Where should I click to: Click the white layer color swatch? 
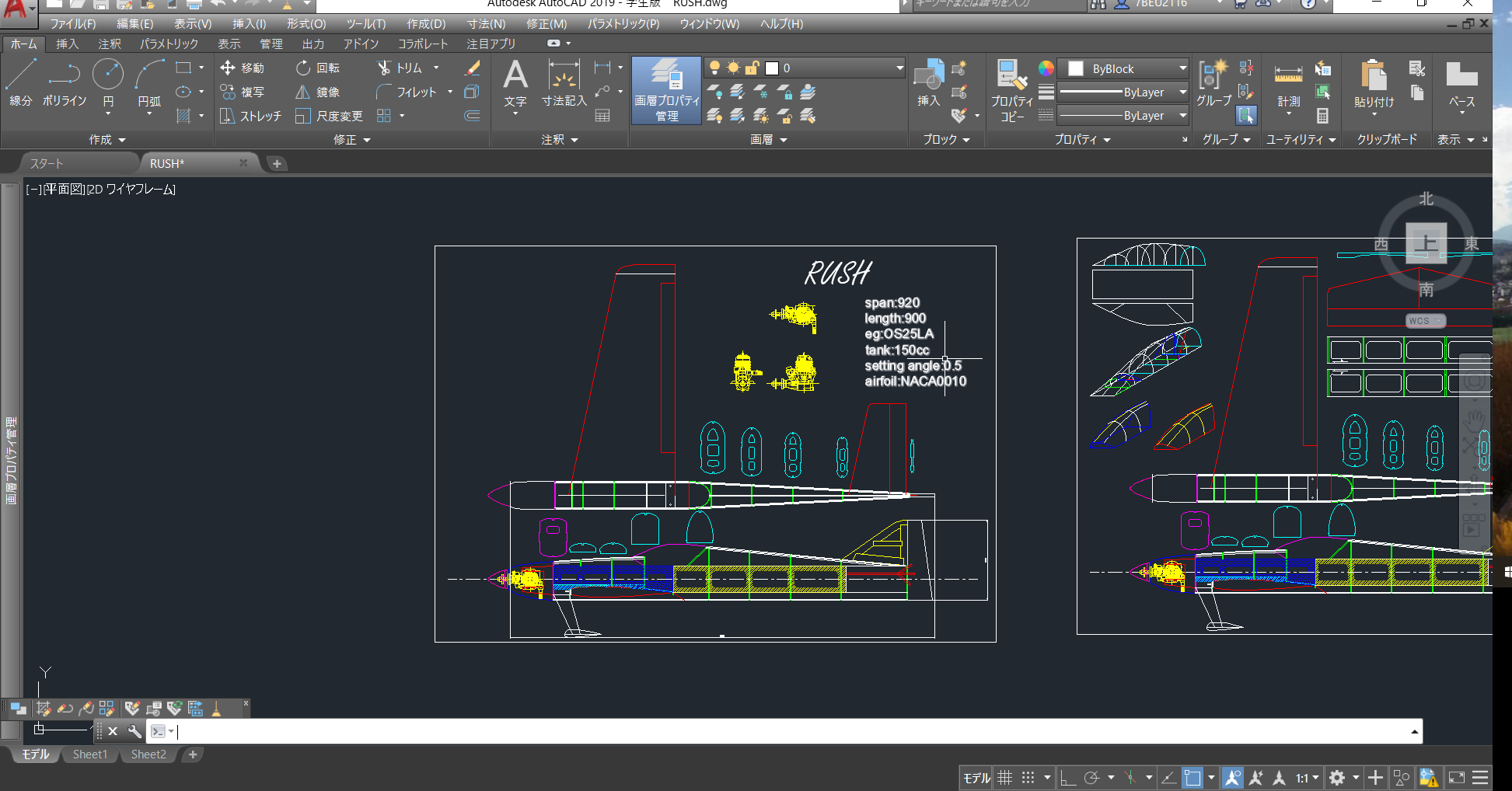point(772,68)
